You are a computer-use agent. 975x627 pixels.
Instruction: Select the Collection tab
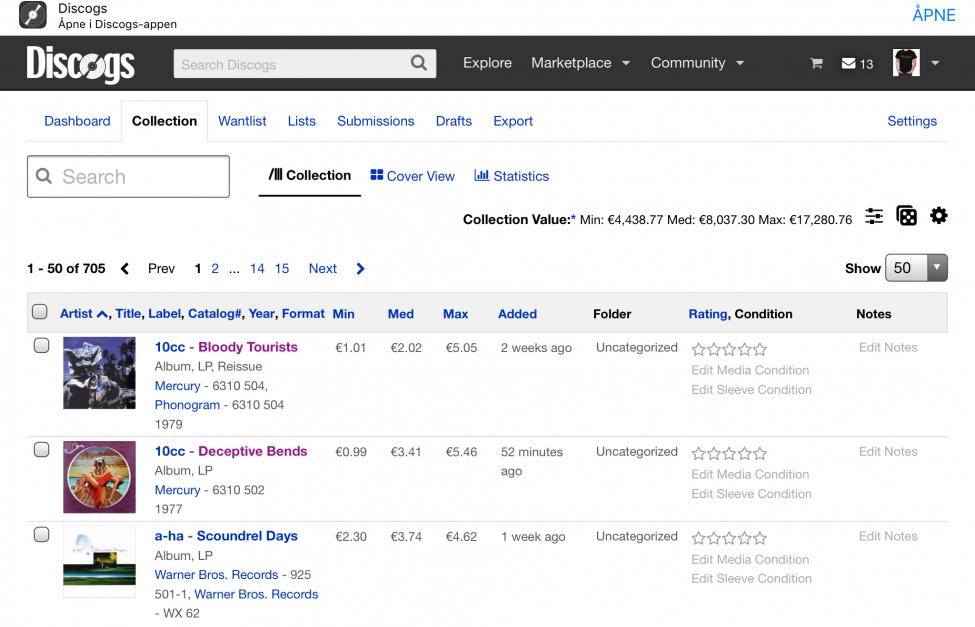click(x=164, y=121)
